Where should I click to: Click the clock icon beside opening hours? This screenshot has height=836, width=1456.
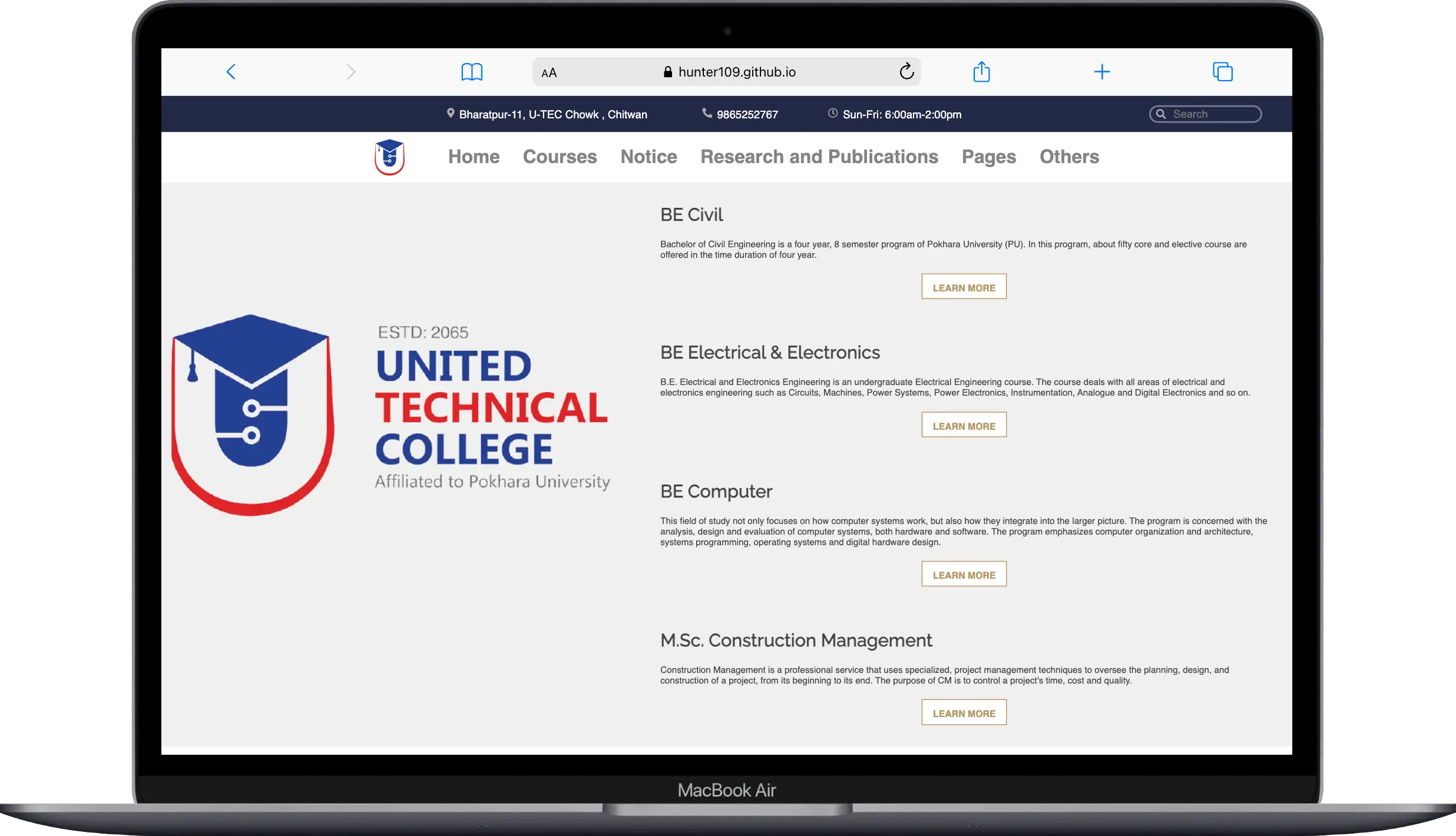tap(832, 113)
